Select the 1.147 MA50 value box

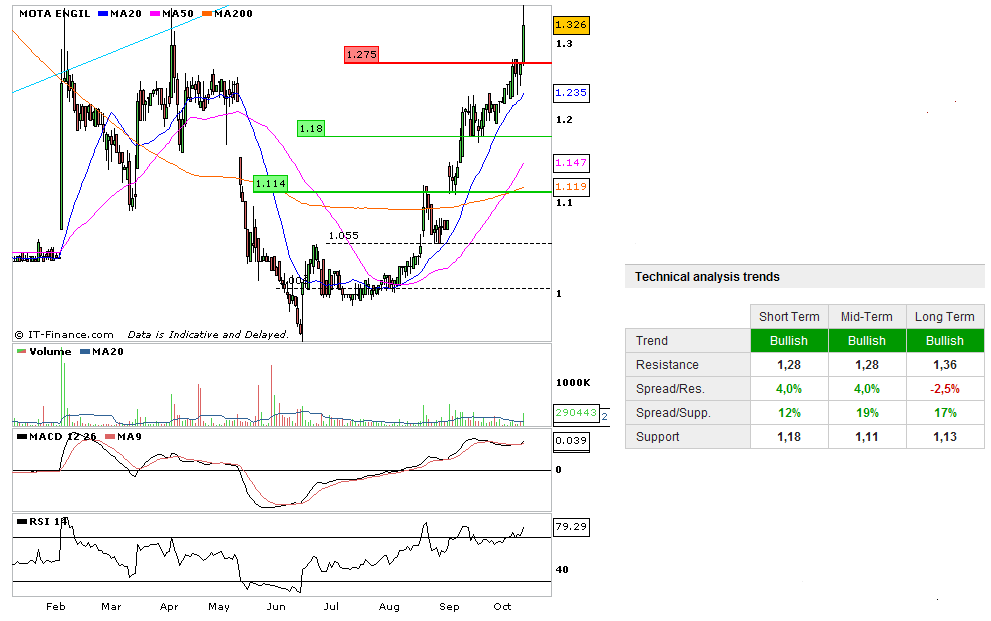(x=571, y=163)
